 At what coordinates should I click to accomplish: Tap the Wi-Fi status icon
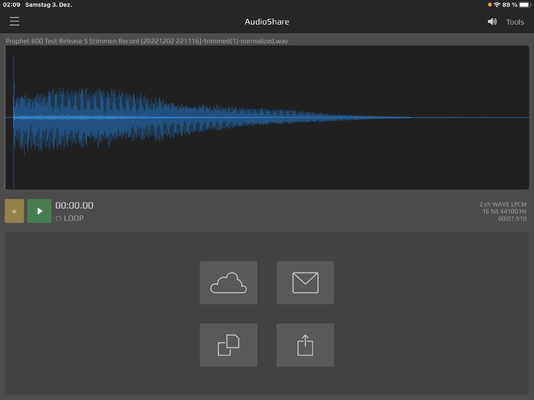[x=497, y=5]
